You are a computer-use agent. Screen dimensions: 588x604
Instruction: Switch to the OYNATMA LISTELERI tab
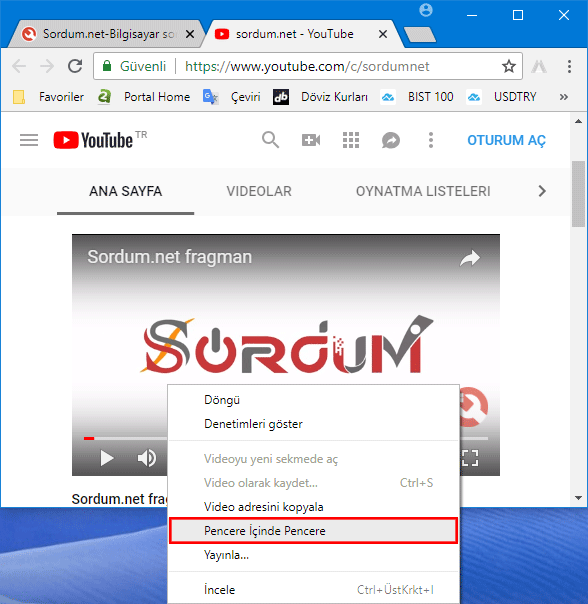[x=423, y=191]
